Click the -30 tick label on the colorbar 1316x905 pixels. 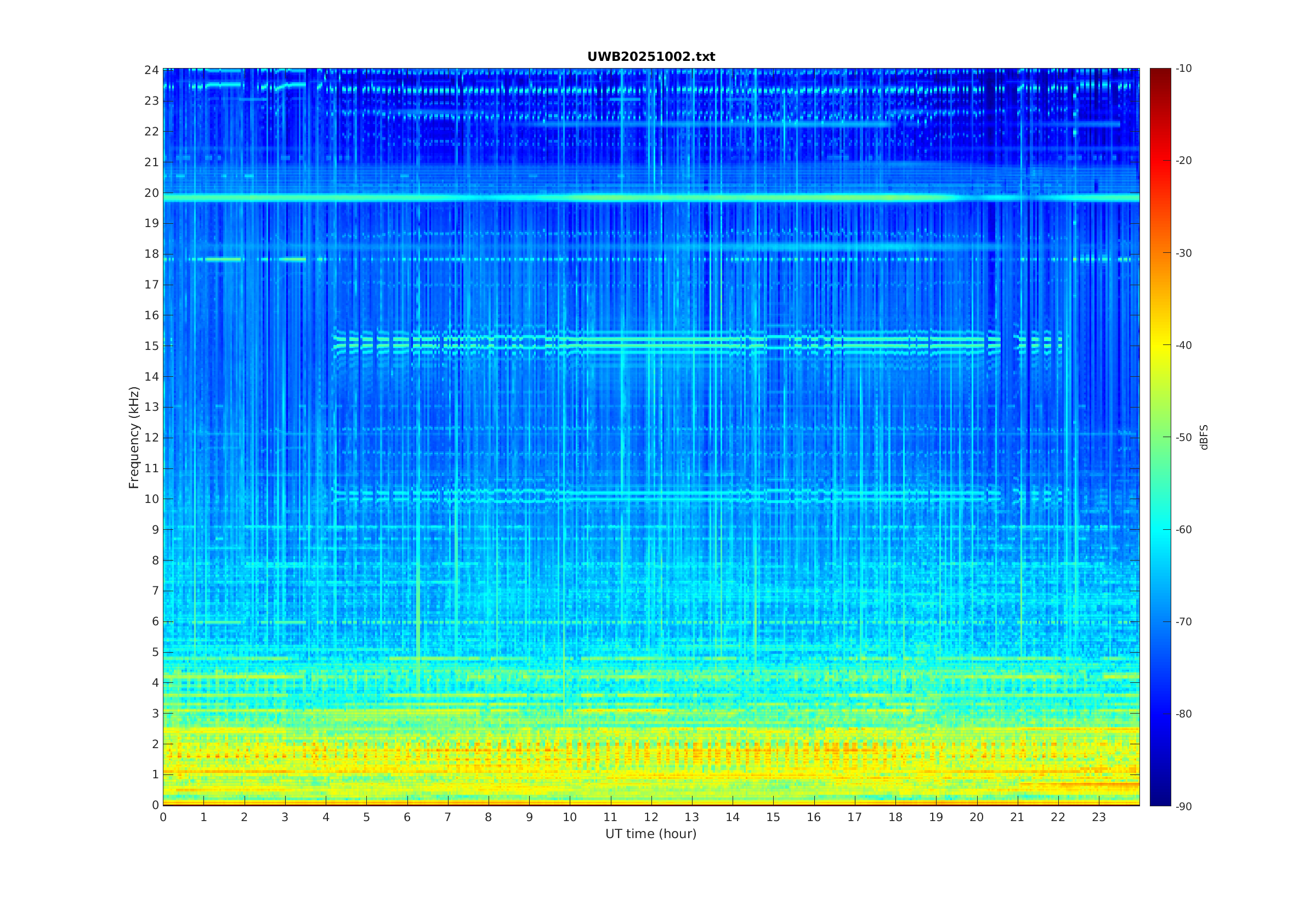coord(1183,253)
